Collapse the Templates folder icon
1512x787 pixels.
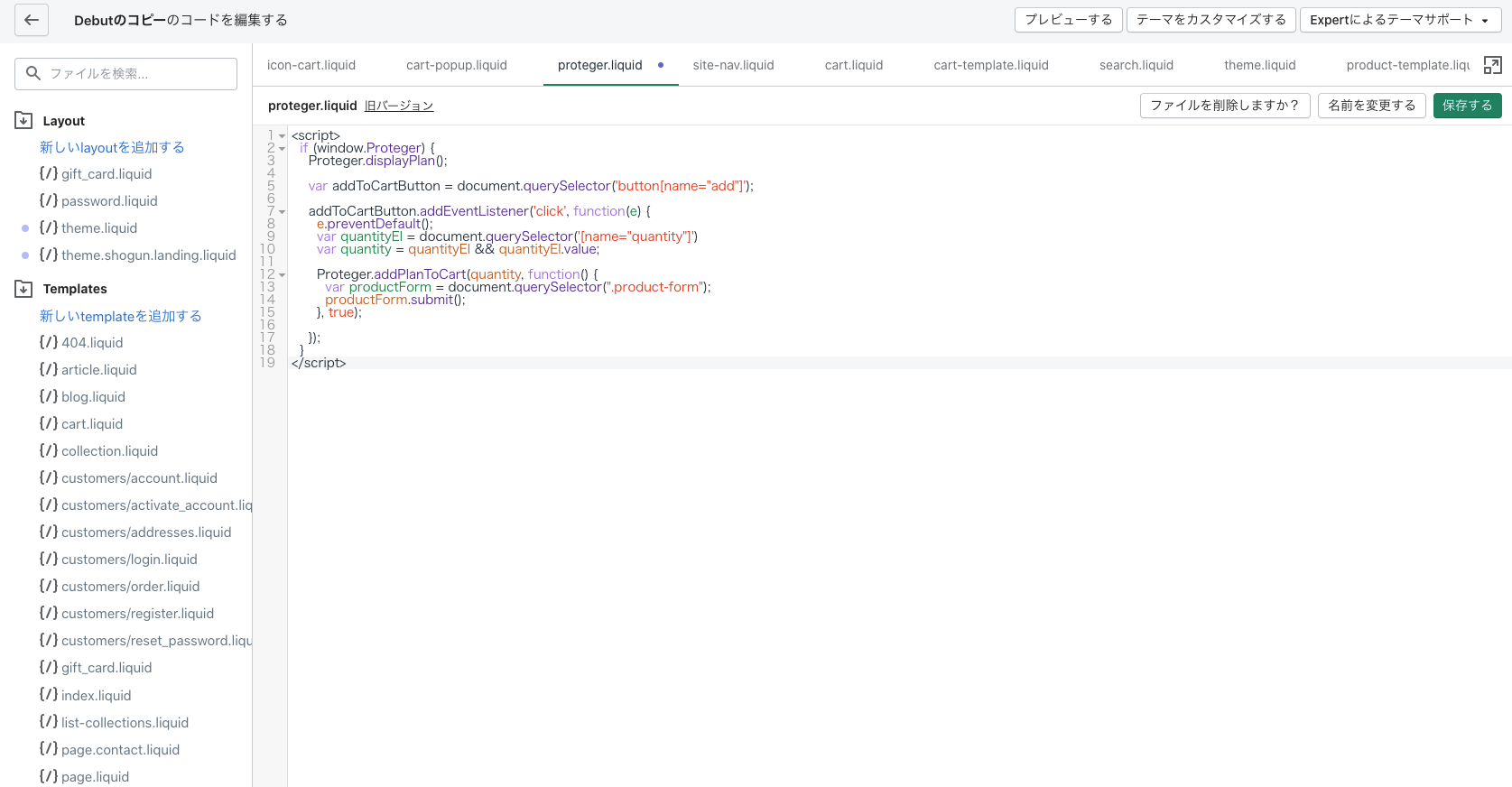pos(23,289)
